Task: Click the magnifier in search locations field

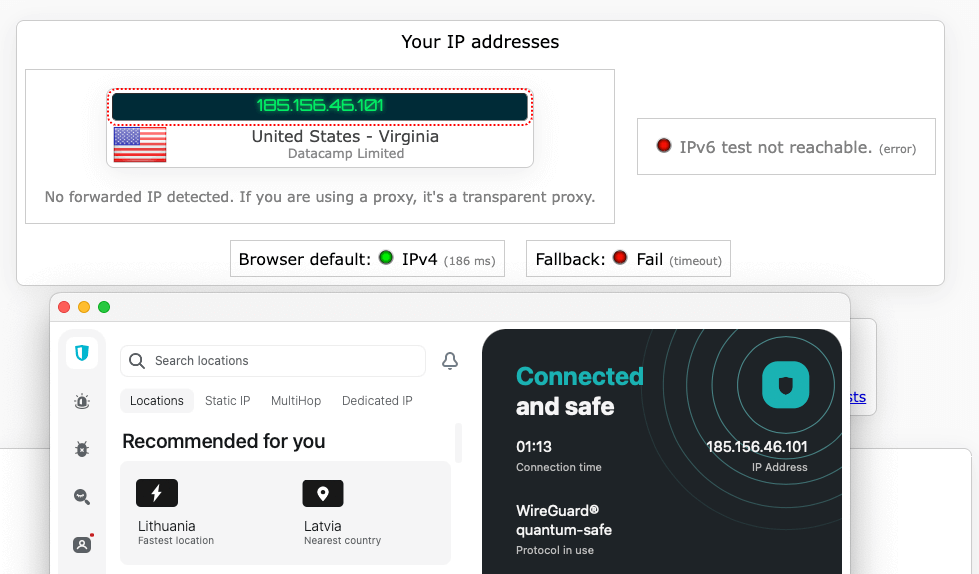Action: [x=137, y=361]
